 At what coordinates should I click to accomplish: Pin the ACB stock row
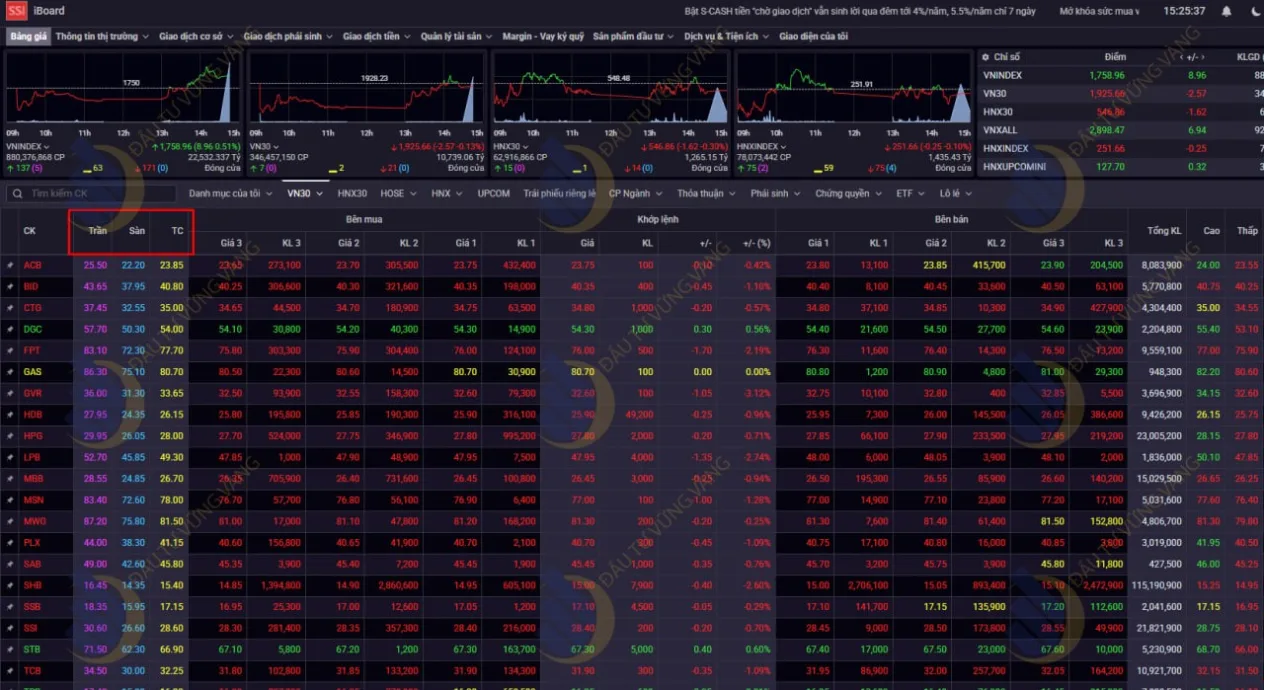click(10, 265)
